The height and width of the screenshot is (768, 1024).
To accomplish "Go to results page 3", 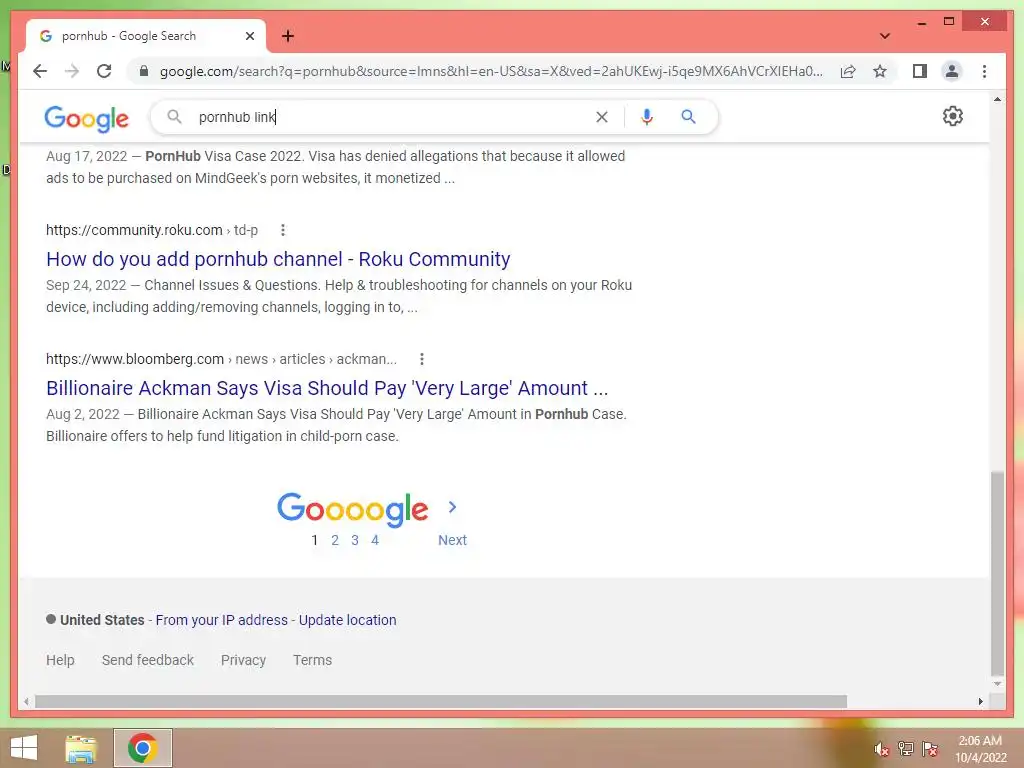I will [x=355, y=540].
